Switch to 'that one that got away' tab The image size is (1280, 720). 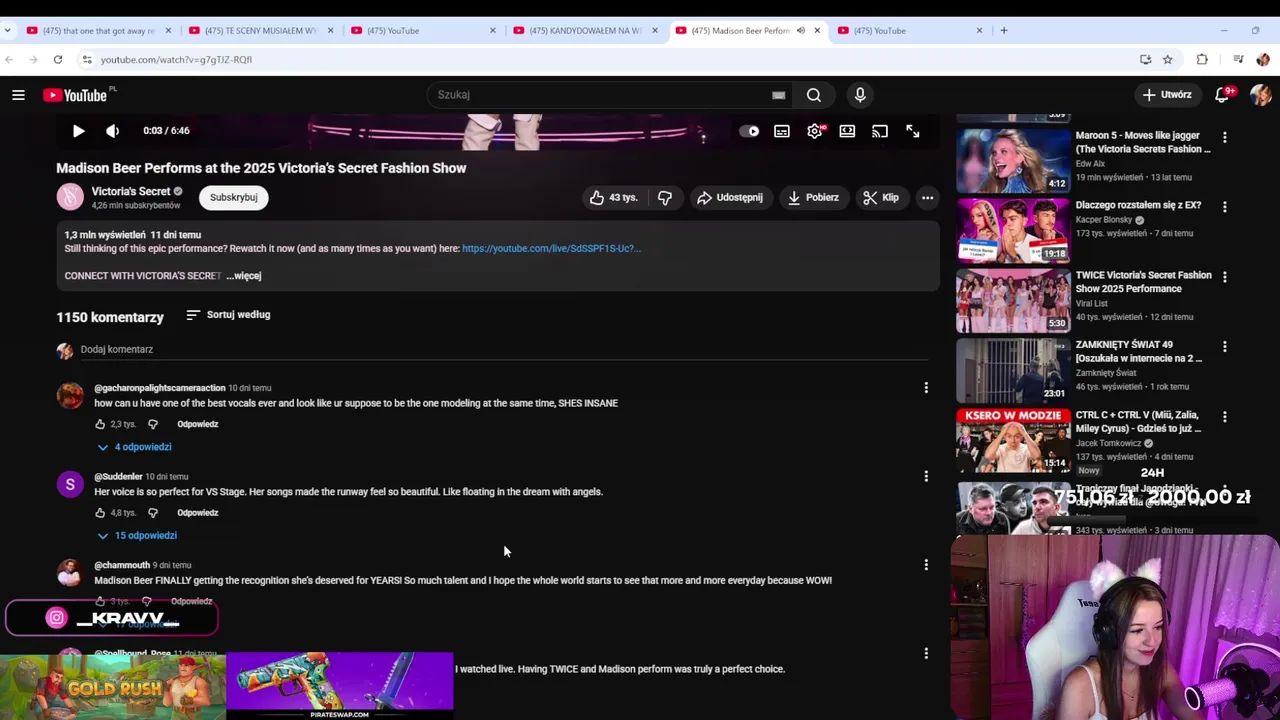99,30
